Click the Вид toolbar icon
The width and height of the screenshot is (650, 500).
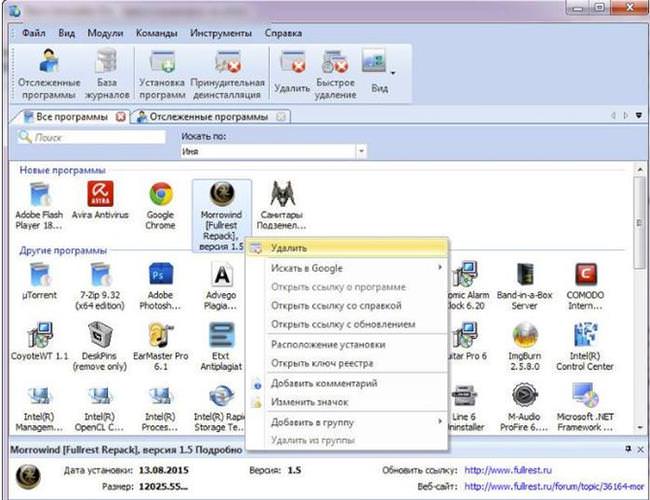click(x=375, y=71)
